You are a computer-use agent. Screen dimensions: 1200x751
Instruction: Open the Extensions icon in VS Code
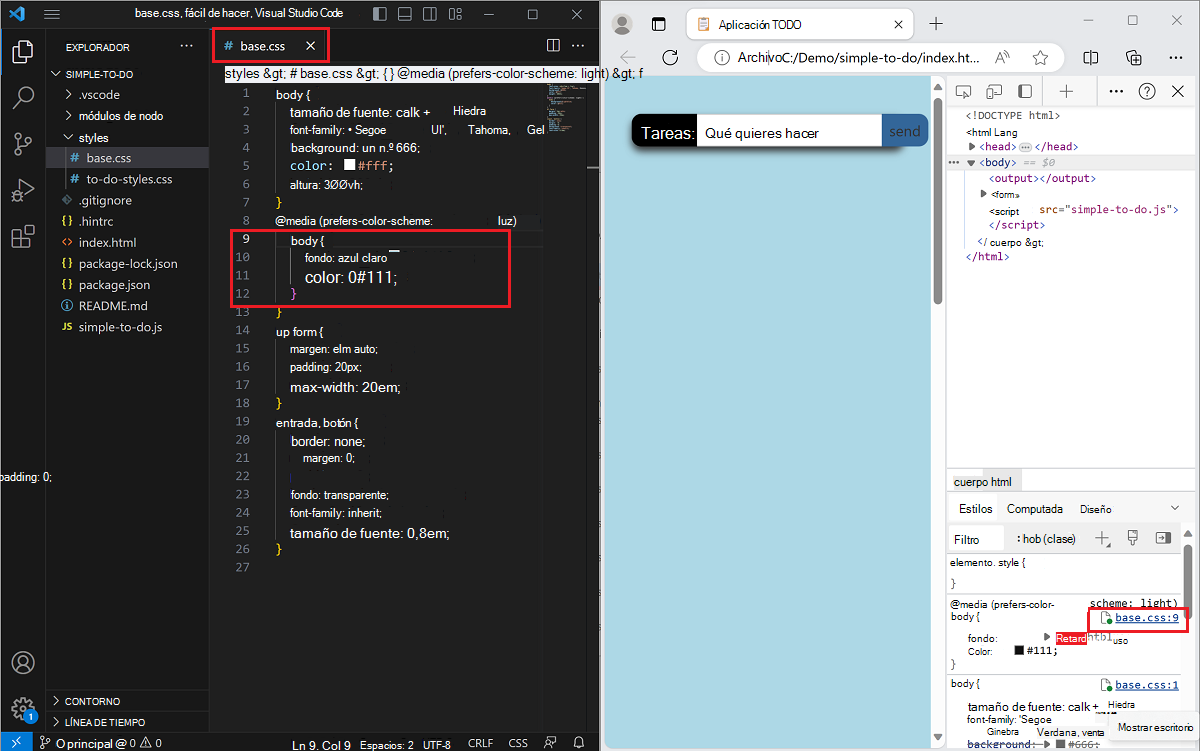pyautogui.click(x=22, y=236)
